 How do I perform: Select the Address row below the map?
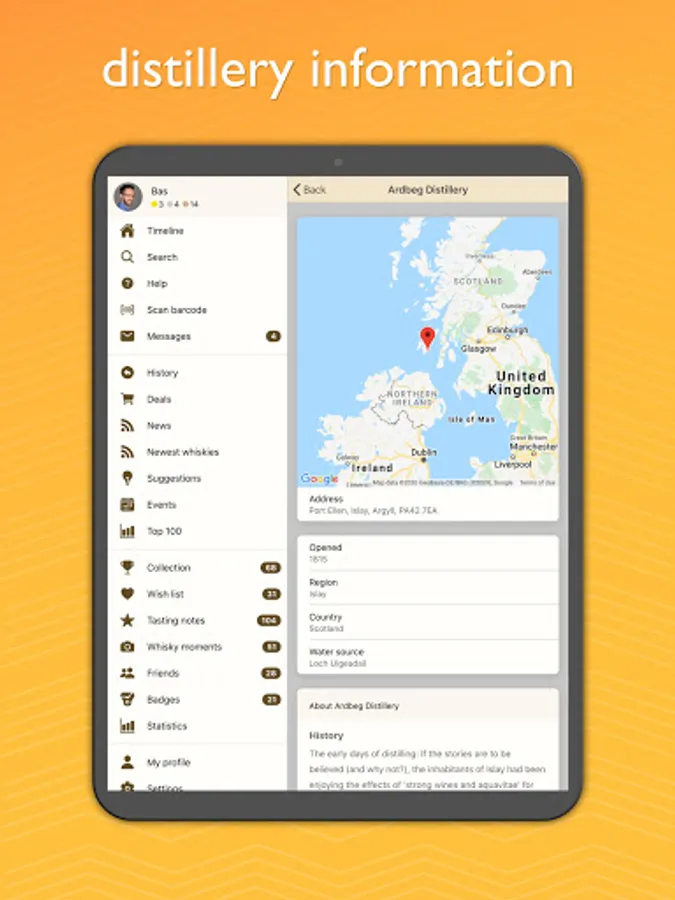428,504
